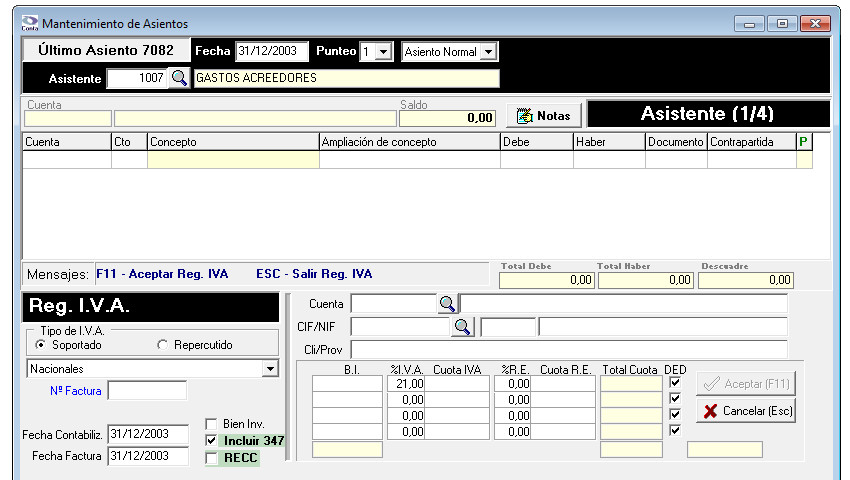Click the Asistente search magnifier icon

pyautogui.click(x=179, y=78)
